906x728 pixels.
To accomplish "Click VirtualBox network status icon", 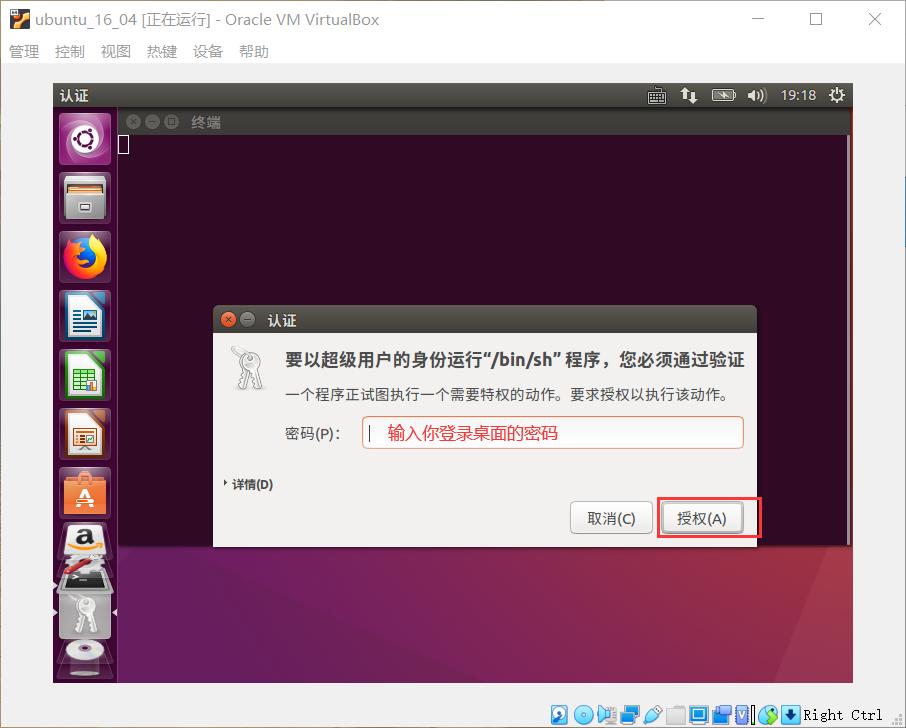I will [x=630, y=715].
